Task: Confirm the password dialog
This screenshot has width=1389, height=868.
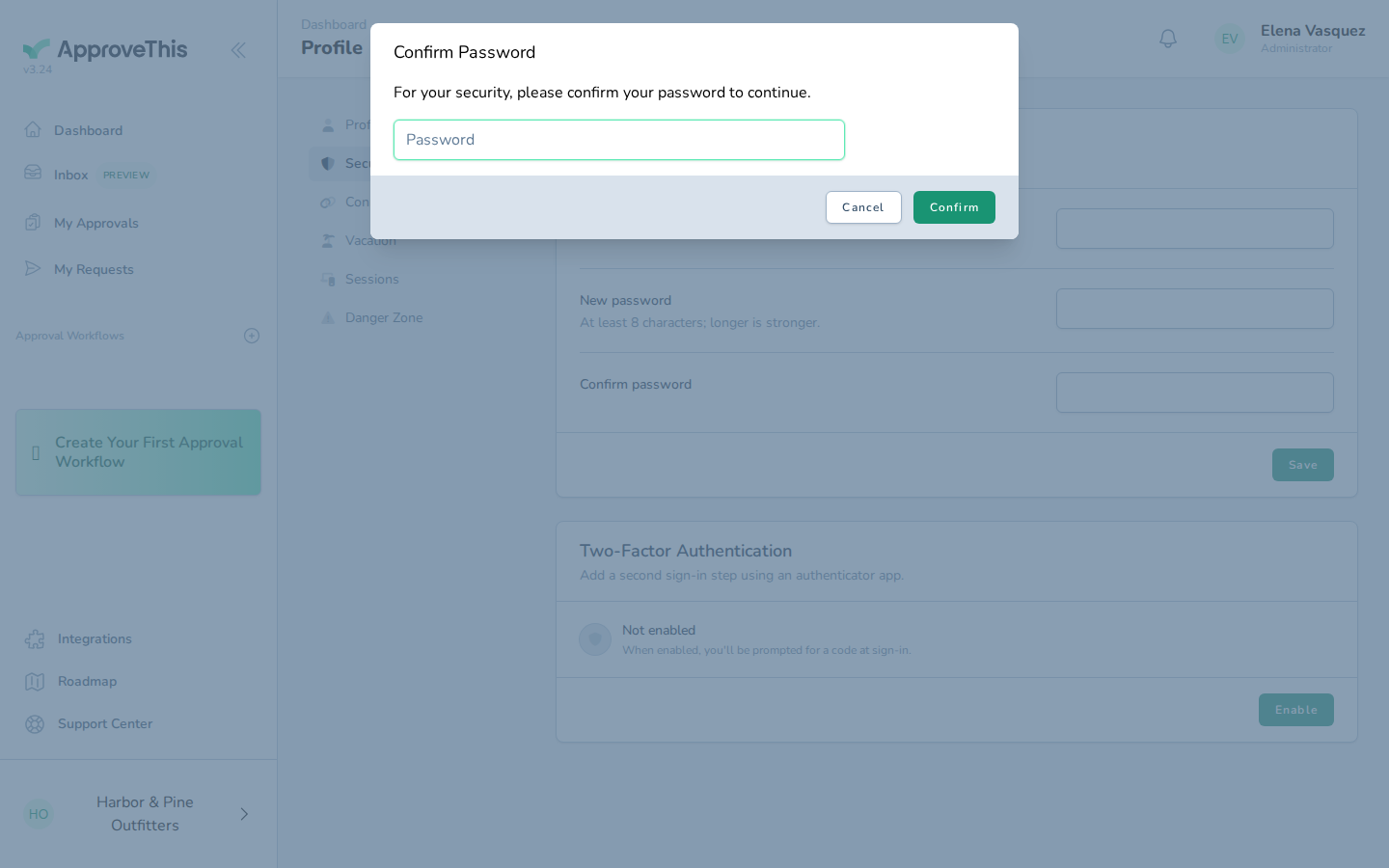Action: coord(954,207)
